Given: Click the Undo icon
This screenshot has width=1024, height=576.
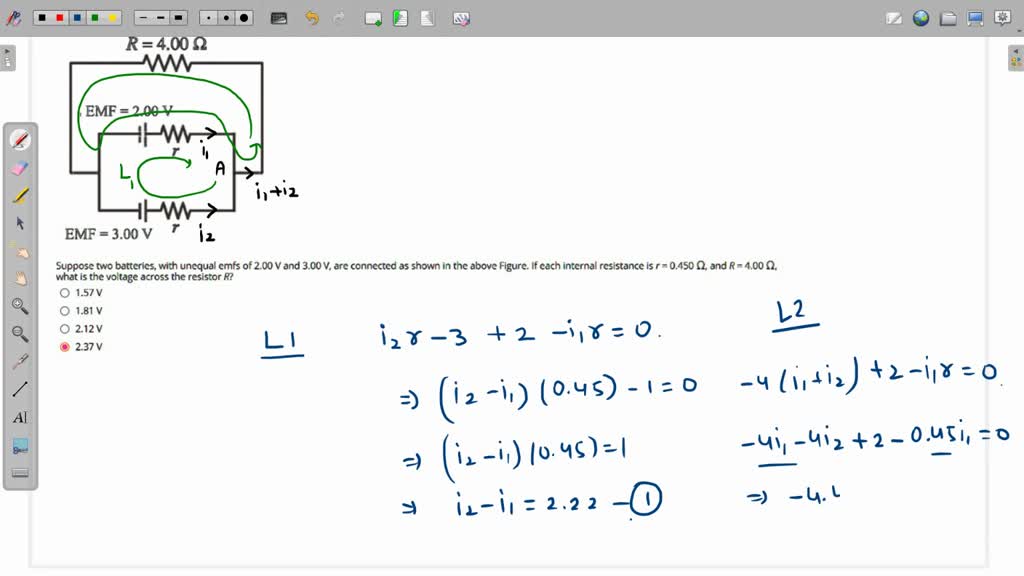Looking at the screenshot, I should tap(312, 17).
